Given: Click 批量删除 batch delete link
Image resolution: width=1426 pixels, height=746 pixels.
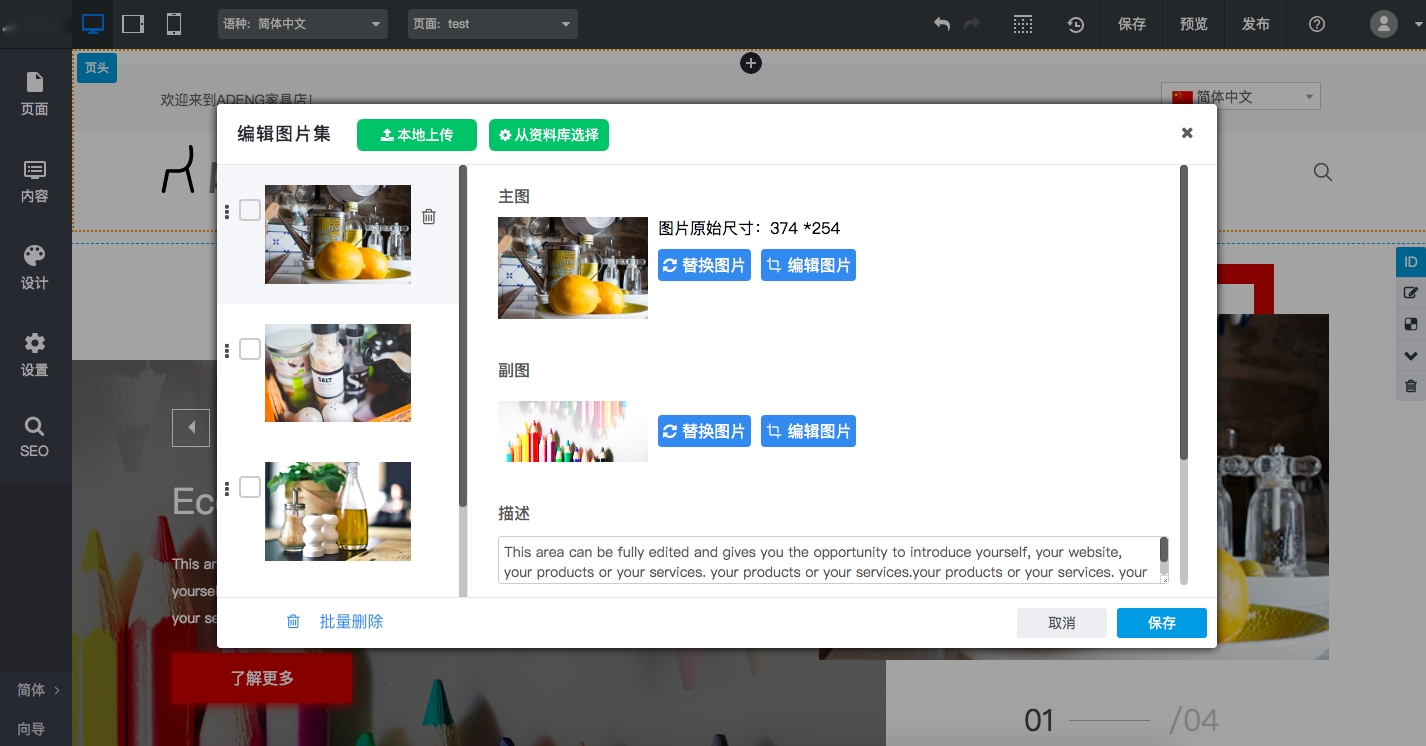Looking at the screenshot, I should pyautogui.click(x=351, y=622).
